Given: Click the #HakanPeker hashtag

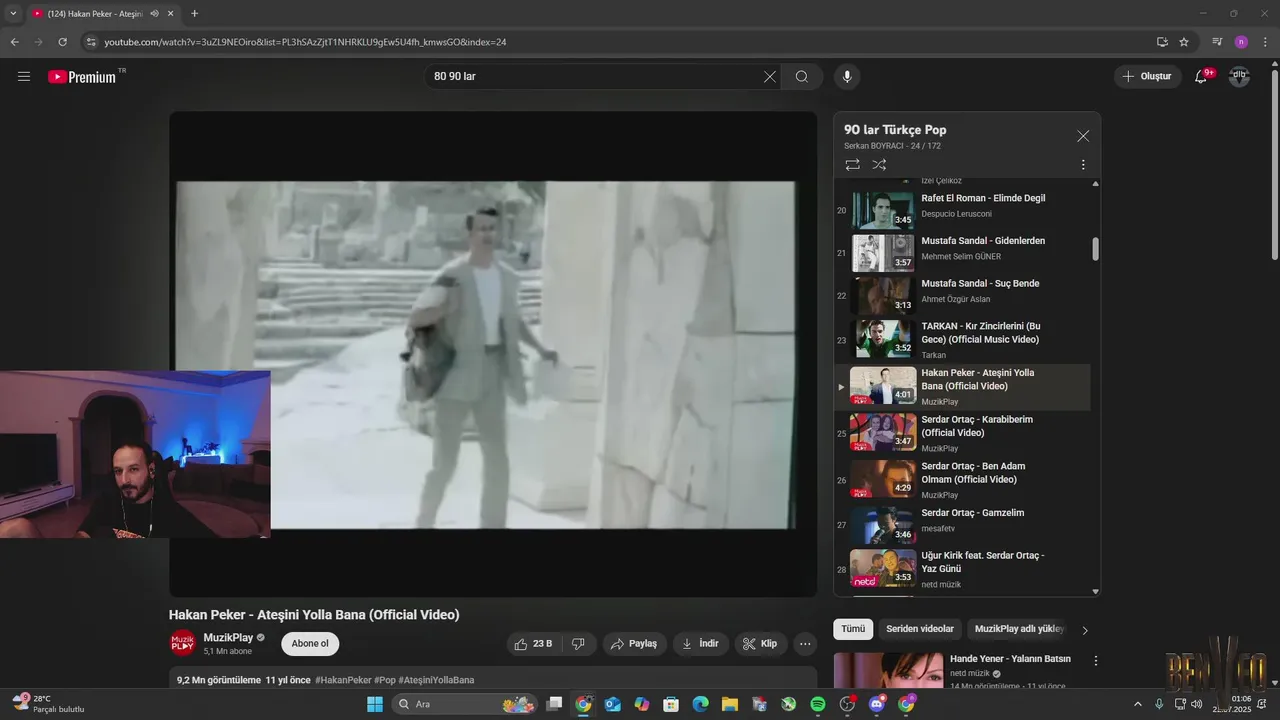Looking at the screenshot, I should pos(343,680).
